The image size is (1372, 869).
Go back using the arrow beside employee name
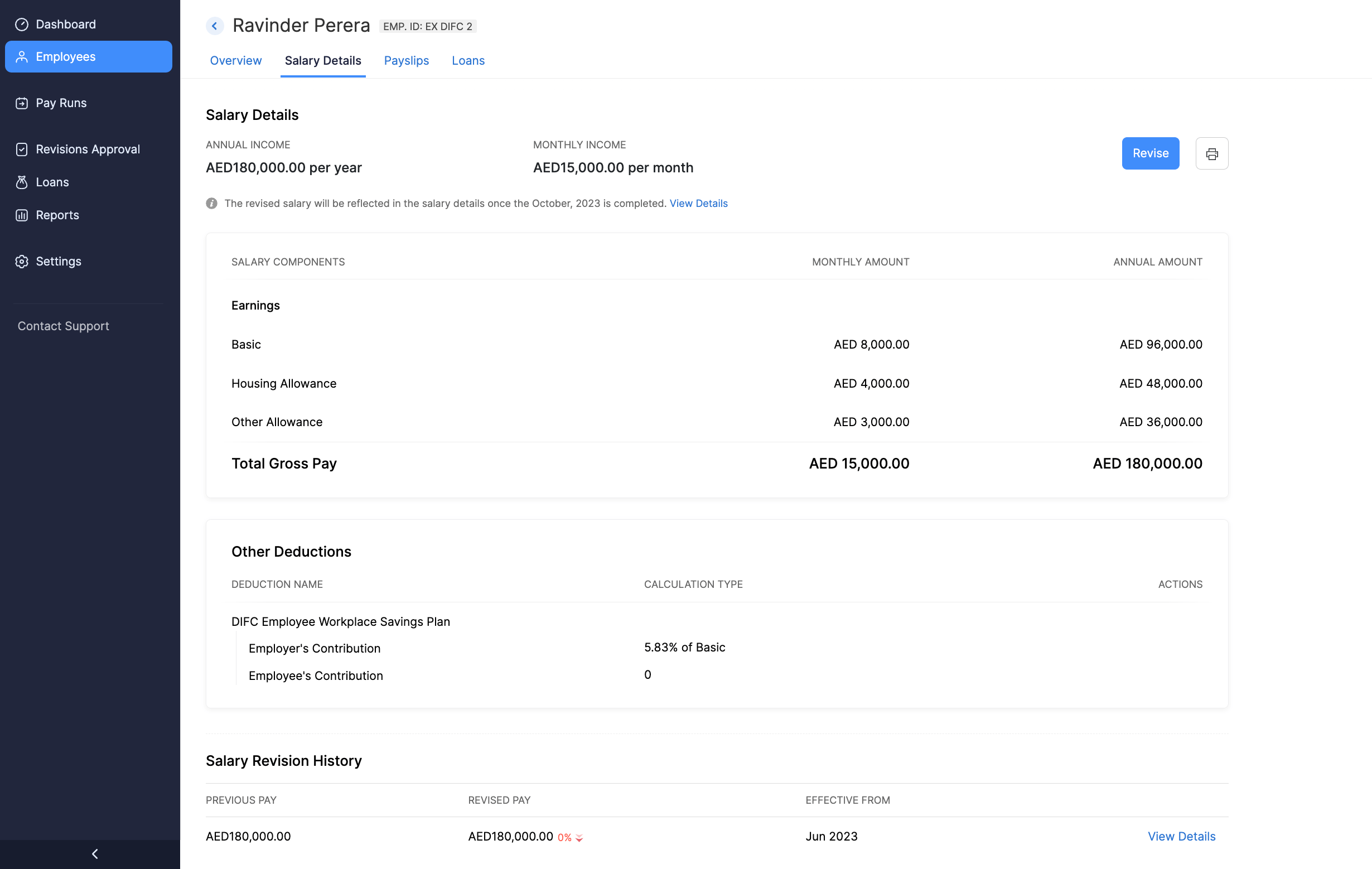tap(215, 26)
